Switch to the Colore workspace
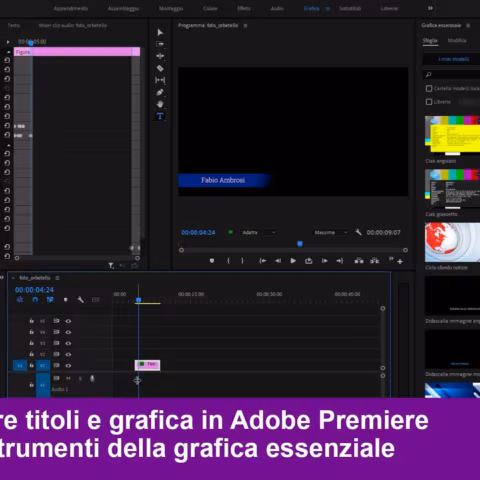The width and height of the screenshot is (480, 480). pyautogui.click(x=210, y=8)
